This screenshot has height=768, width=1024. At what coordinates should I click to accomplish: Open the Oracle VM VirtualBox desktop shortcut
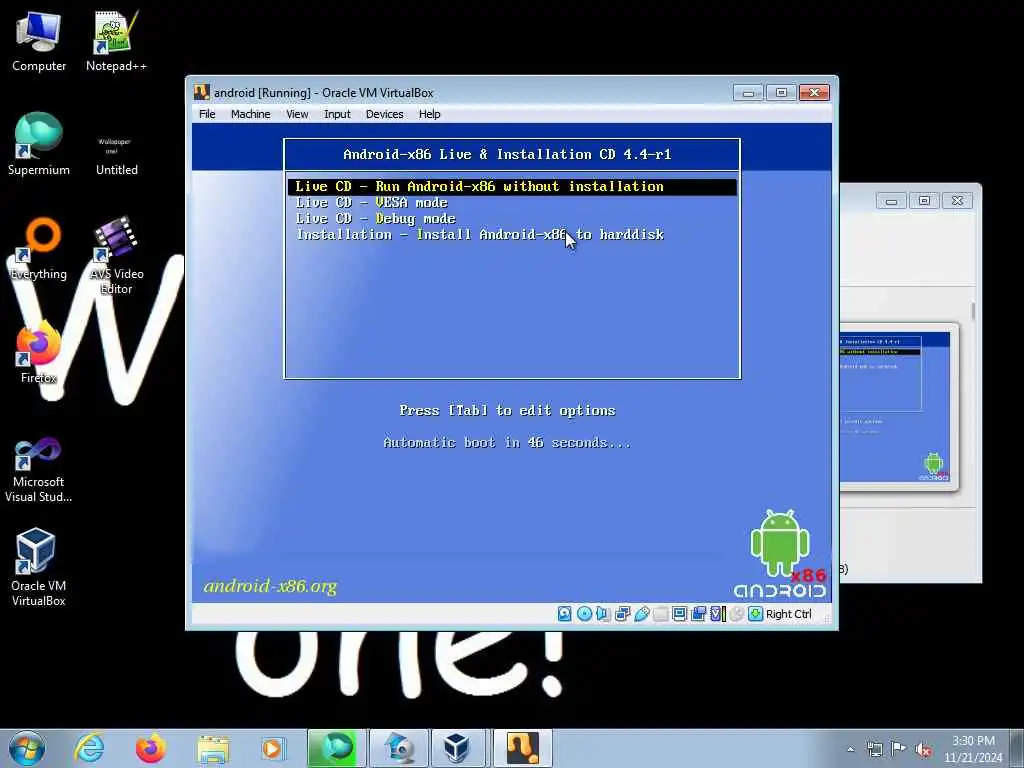39,568
